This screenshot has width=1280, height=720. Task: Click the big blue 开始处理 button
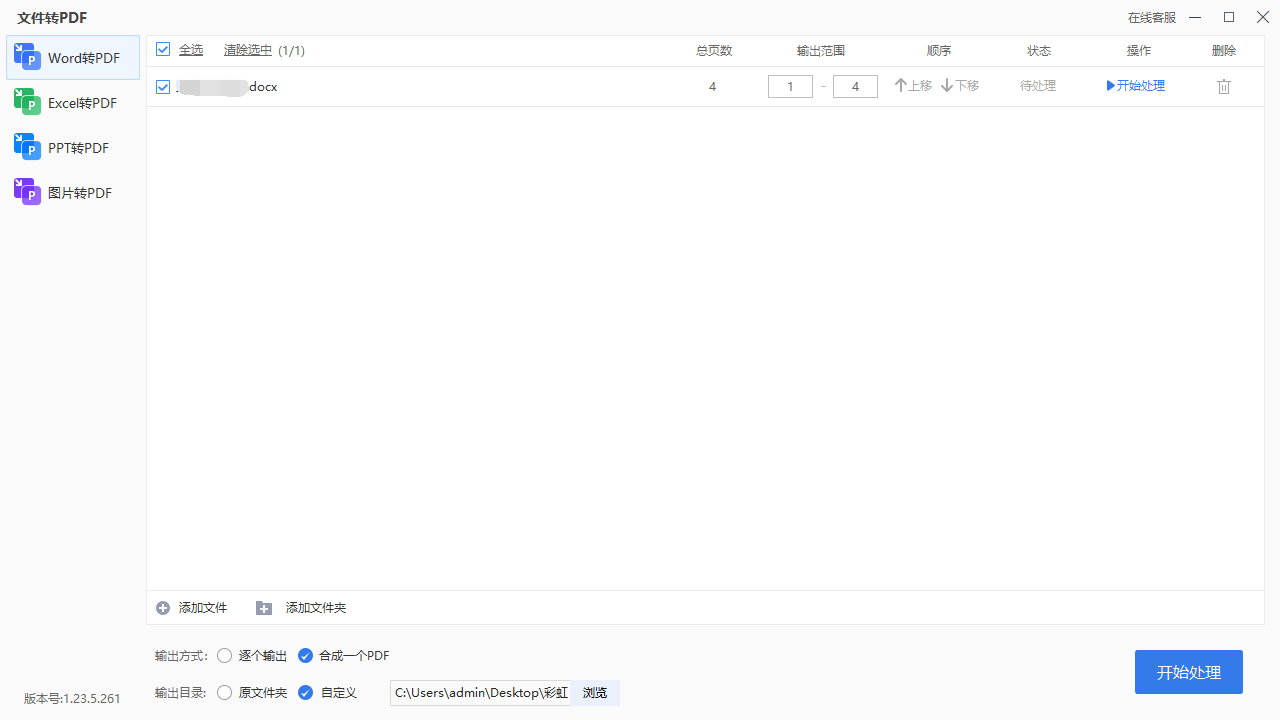click(x=1189, y=672)
